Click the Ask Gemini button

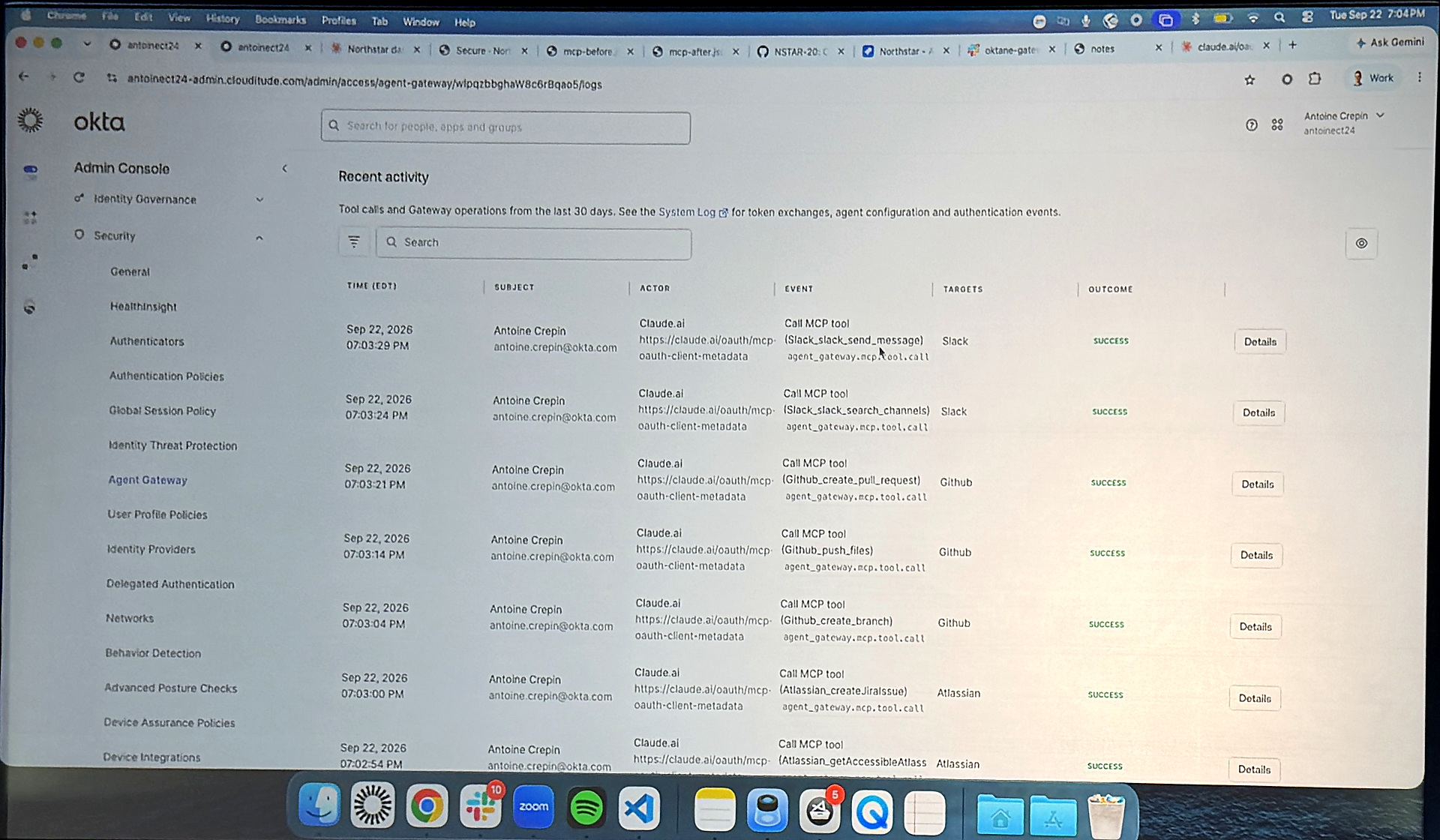1390,43
